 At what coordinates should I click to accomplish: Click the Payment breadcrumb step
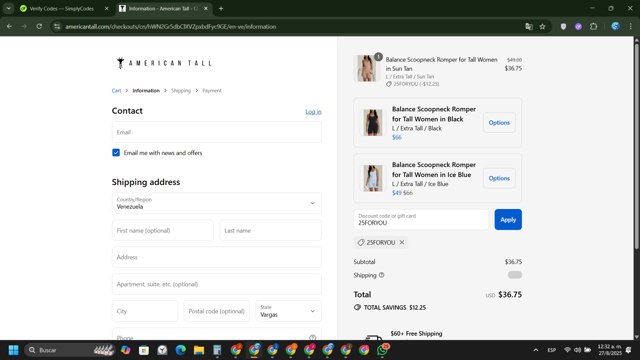(x=212, y=91)
